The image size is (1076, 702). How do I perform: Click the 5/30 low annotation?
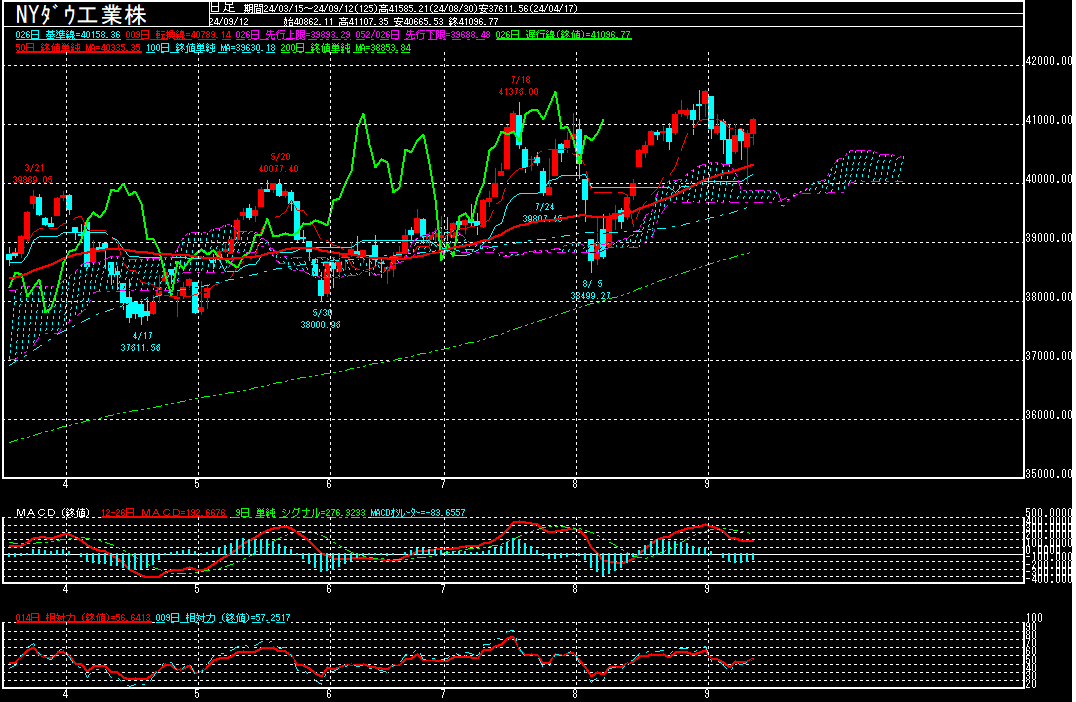tap(320, 318)
